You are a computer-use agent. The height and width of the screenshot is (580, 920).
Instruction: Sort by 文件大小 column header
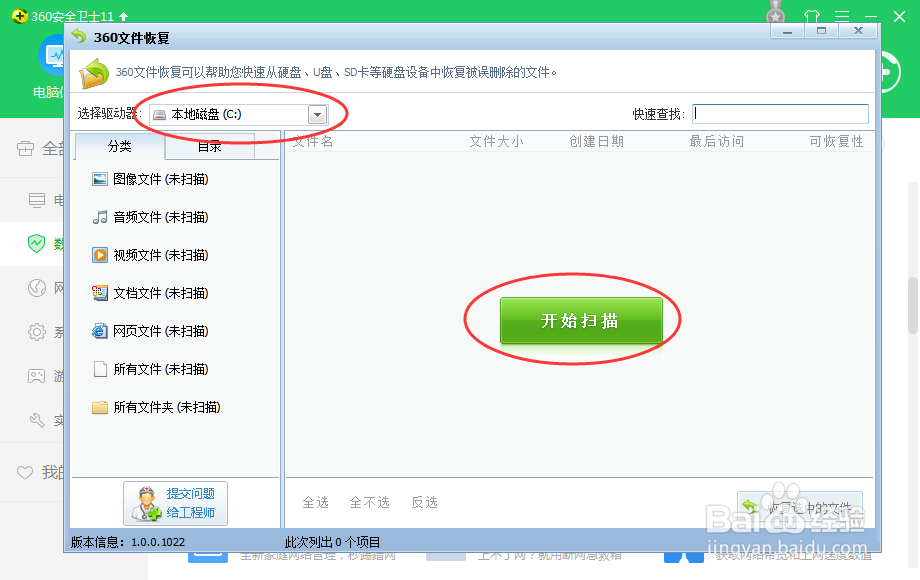click(x=496, y=141)
